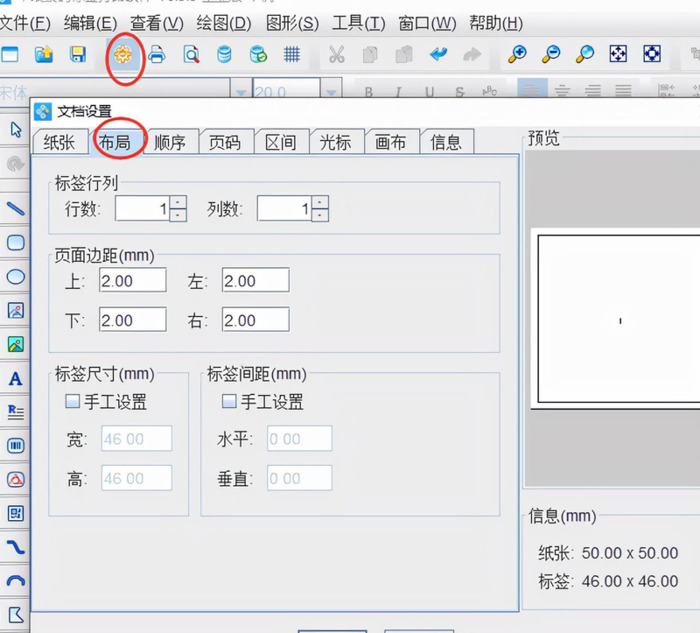Image resolution: width=700 pixels, height=633 pixels.
Task: Select the arc drawing tool
Action: pyautogui.click(x=16, y=580)
